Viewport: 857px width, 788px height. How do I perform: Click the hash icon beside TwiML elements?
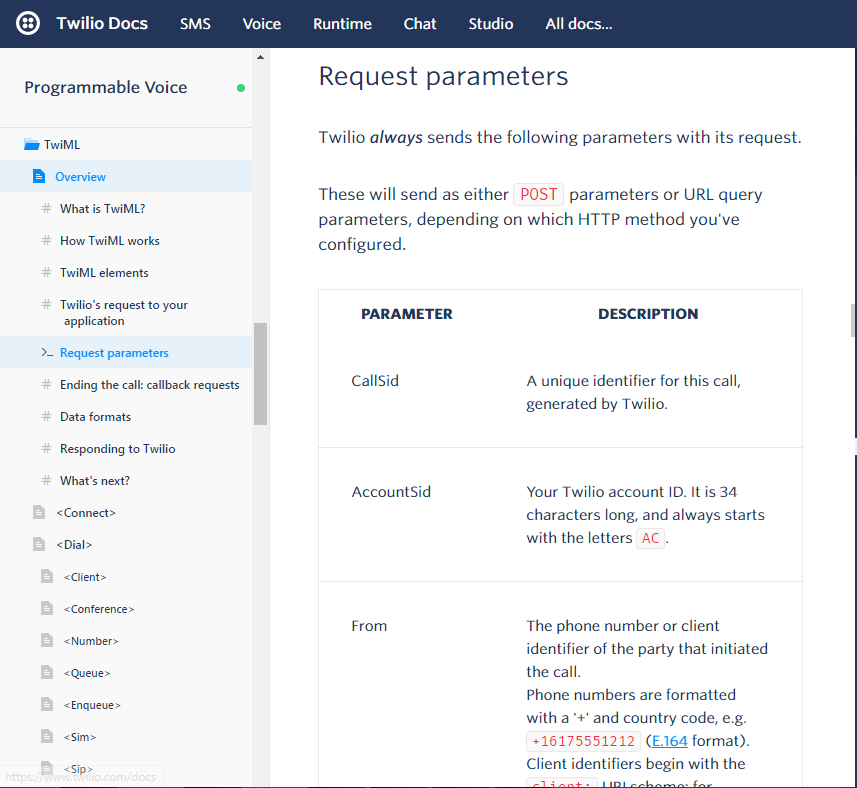tap(46, 272)
